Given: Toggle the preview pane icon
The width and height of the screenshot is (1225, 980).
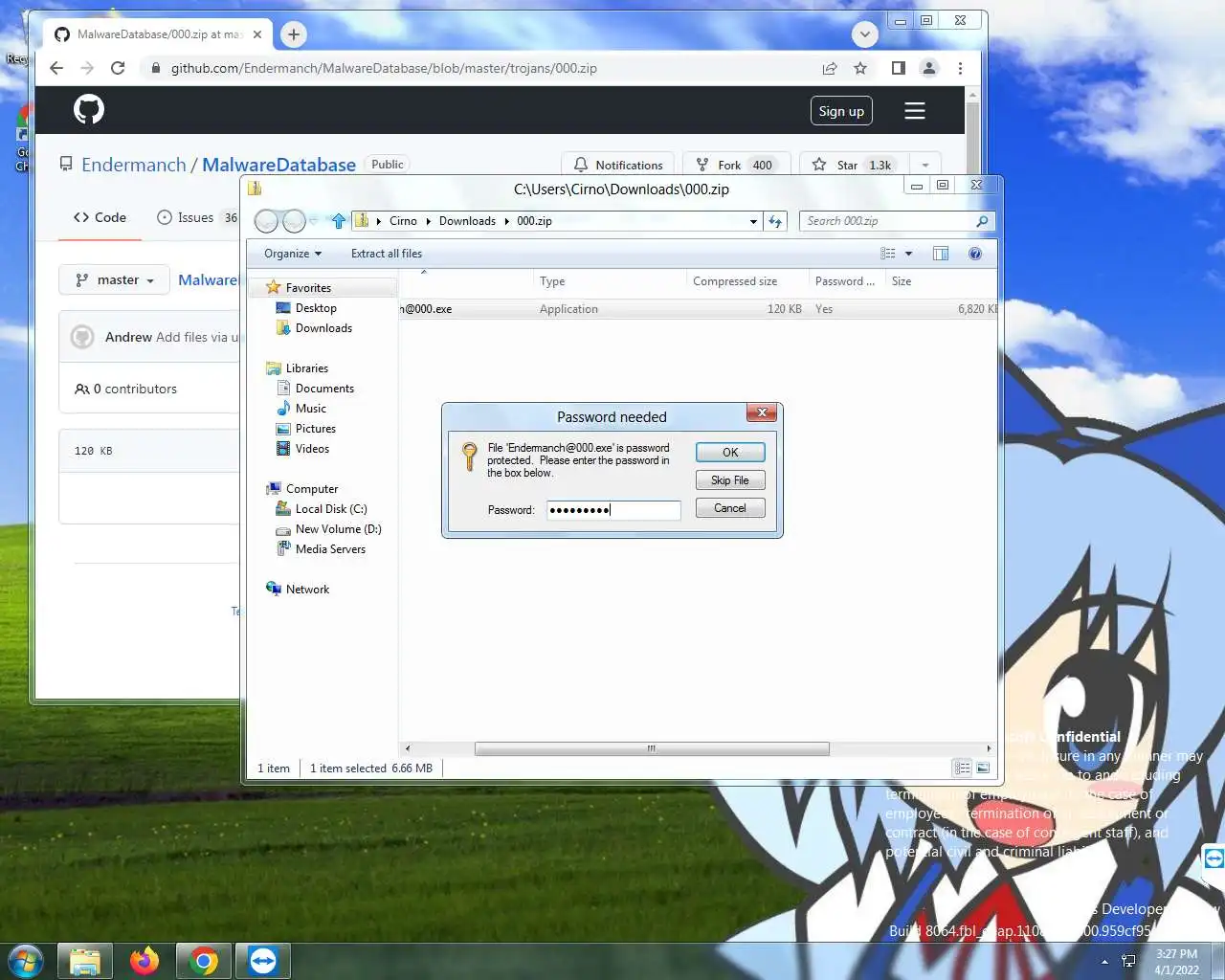Looking at the screenshot, I should 941,254.
